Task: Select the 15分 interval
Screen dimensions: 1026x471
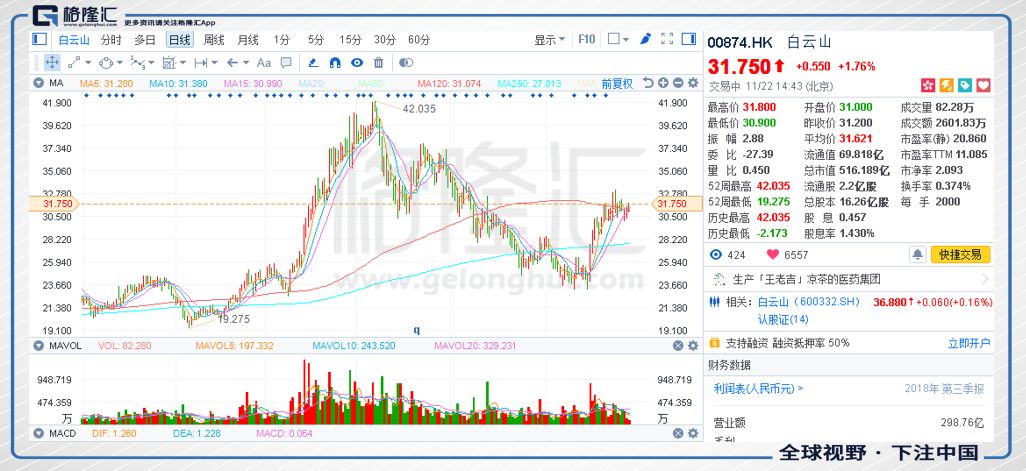Action: click(350, 40)
